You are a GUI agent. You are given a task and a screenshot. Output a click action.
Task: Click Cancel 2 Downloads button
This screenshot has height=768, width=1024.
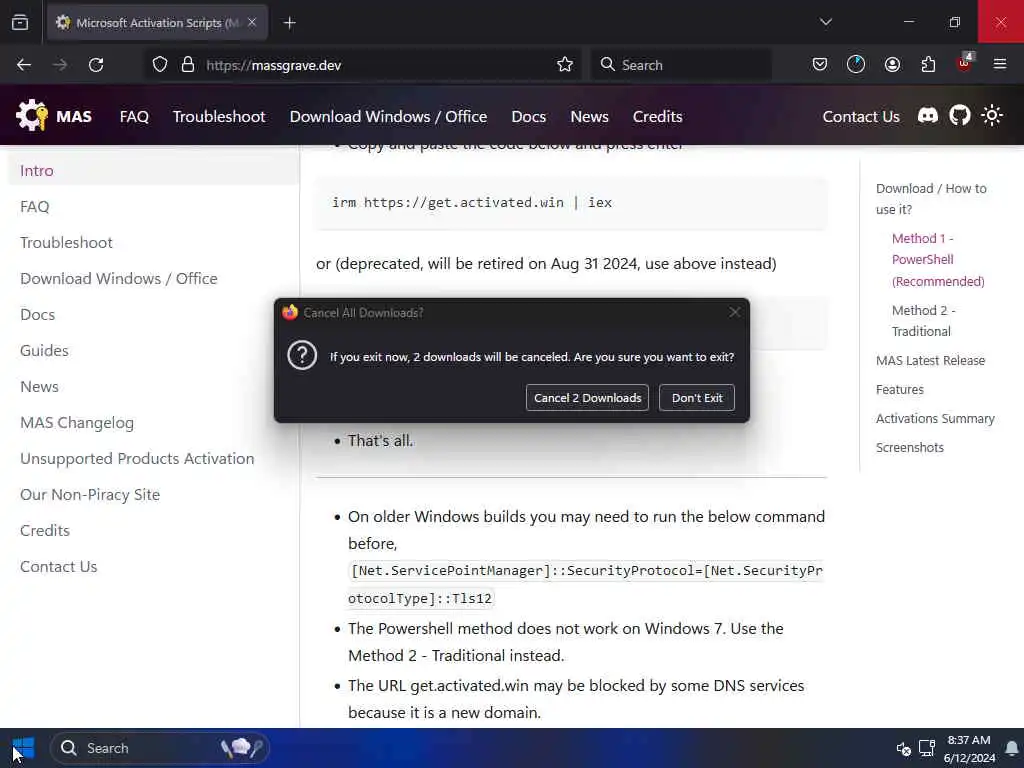tap(587, 398)
